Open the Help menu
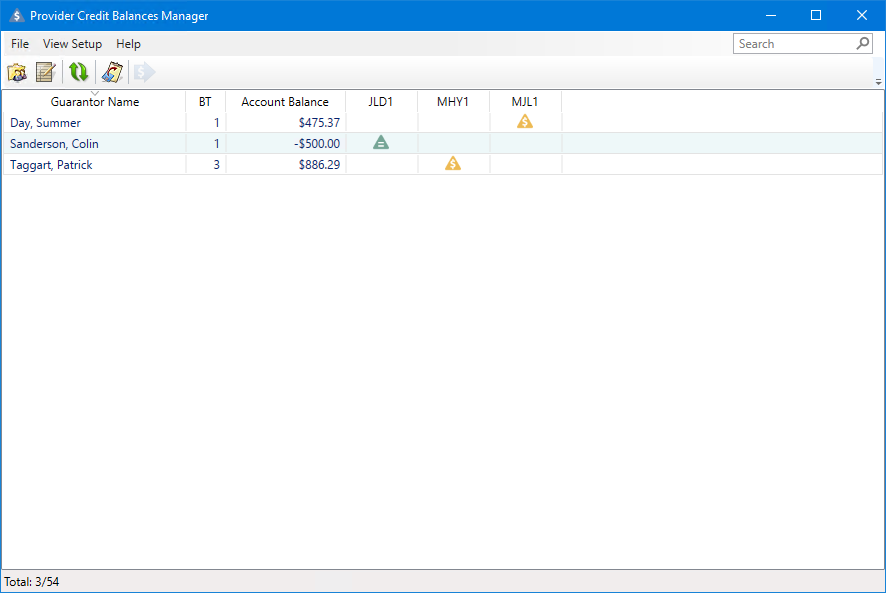The height and width of the screenshot is (593, 886). click(128, 44)
